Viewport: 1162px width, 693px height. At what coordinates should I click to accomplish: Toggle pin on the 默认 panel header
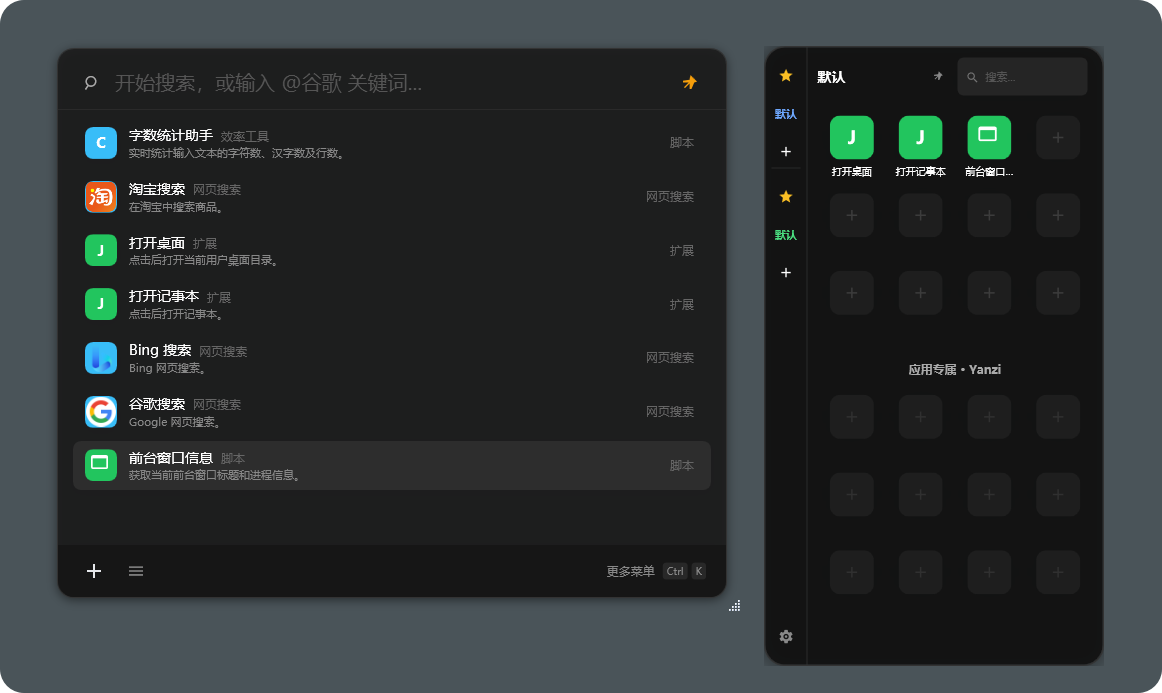click(x=937, y=75)
